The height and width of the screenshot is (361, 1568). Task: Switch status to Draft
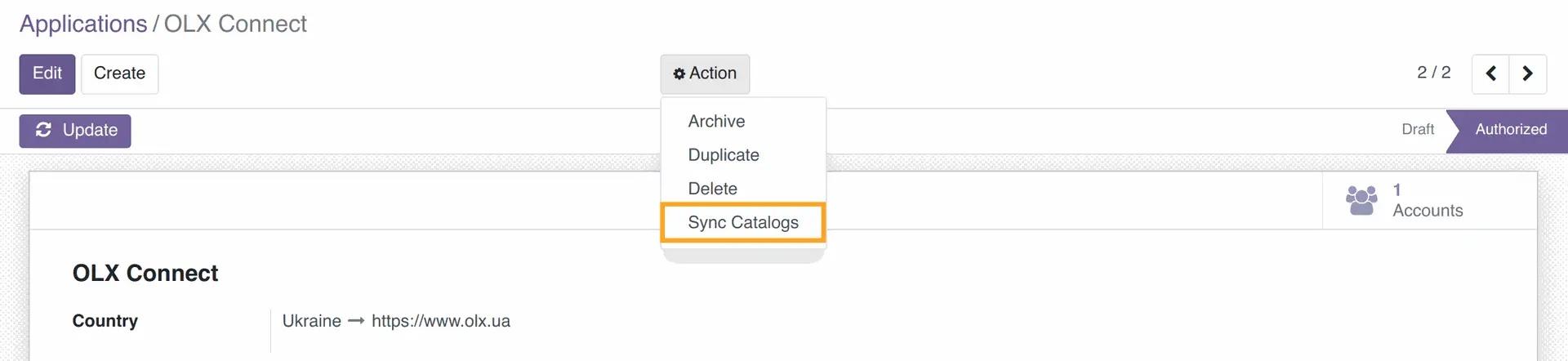coord(1417,130)
